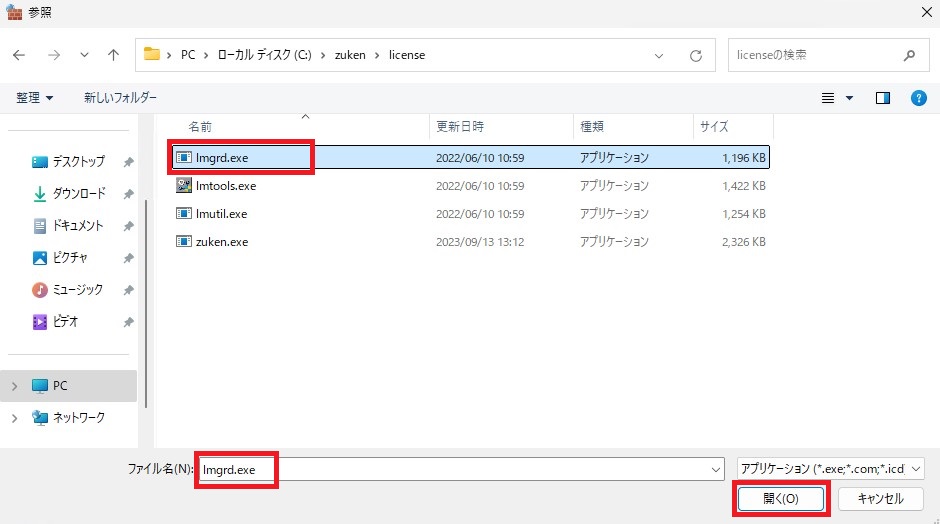
Task: Click the ファイル名 input field
Action: pyautogui.click(x=461, y=469)
